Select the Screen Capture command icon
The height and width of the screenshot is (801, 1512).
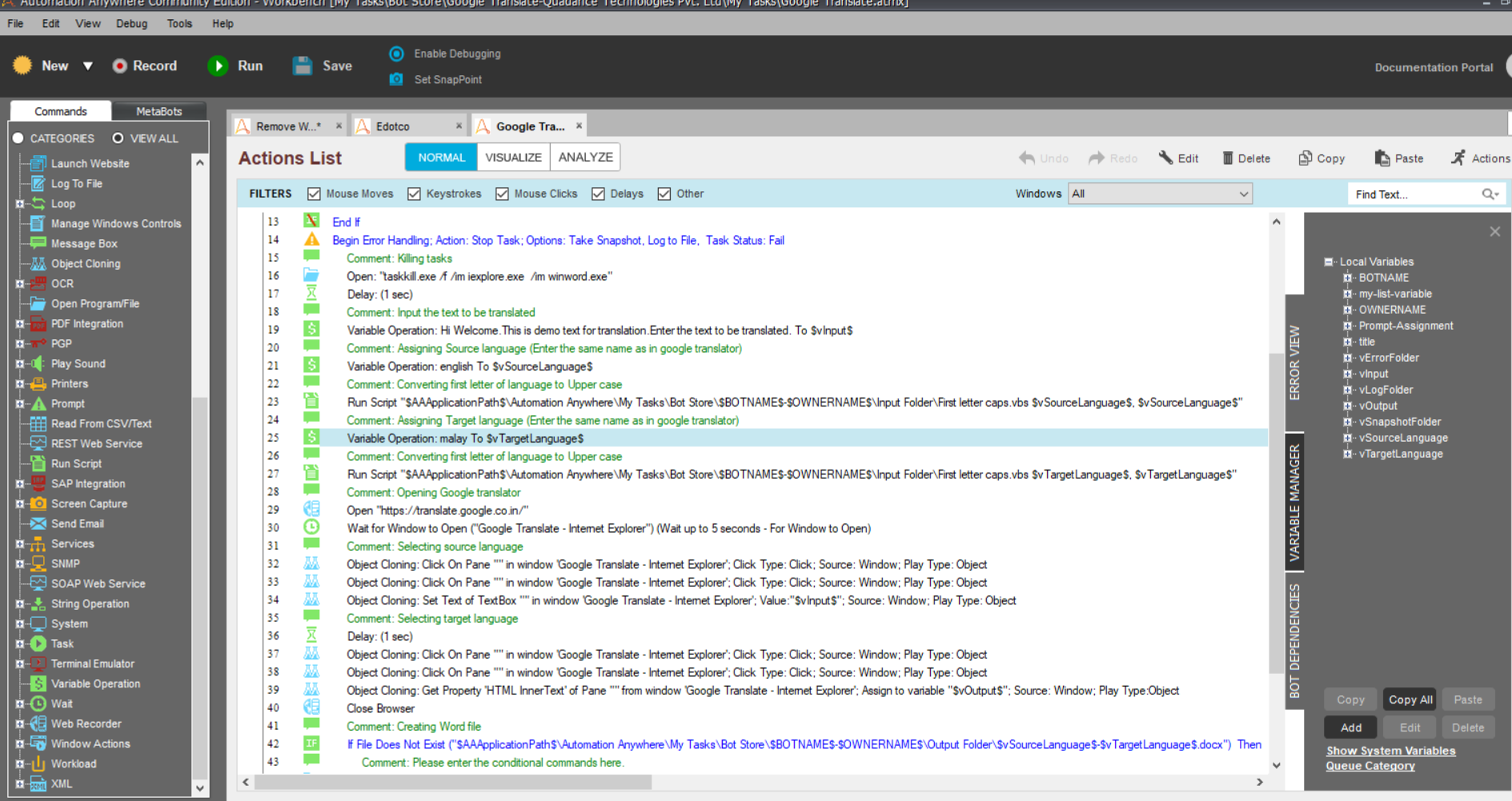(38, 503)
